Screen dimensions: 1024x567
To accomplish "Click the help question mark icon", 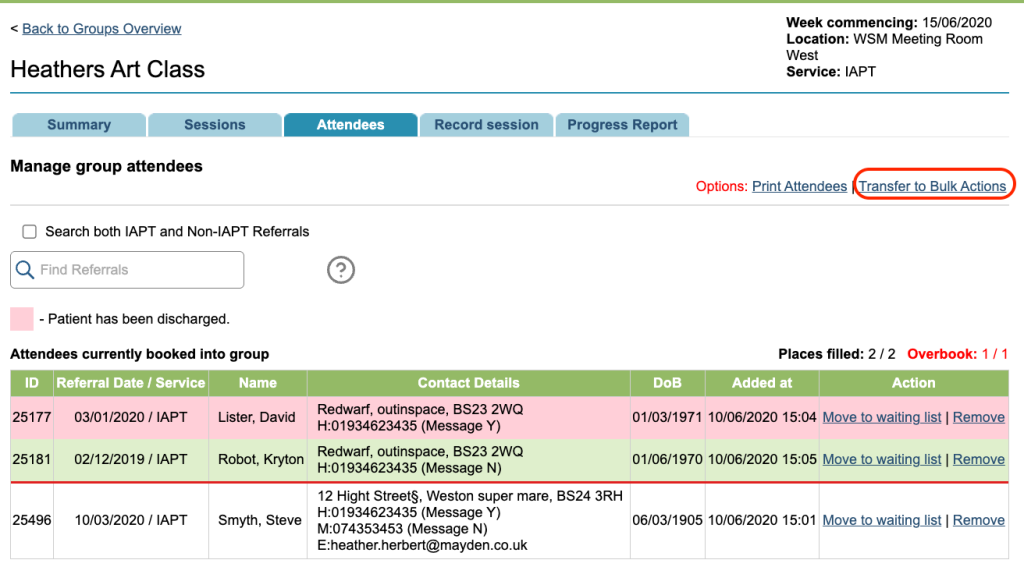I will (341, 270).
